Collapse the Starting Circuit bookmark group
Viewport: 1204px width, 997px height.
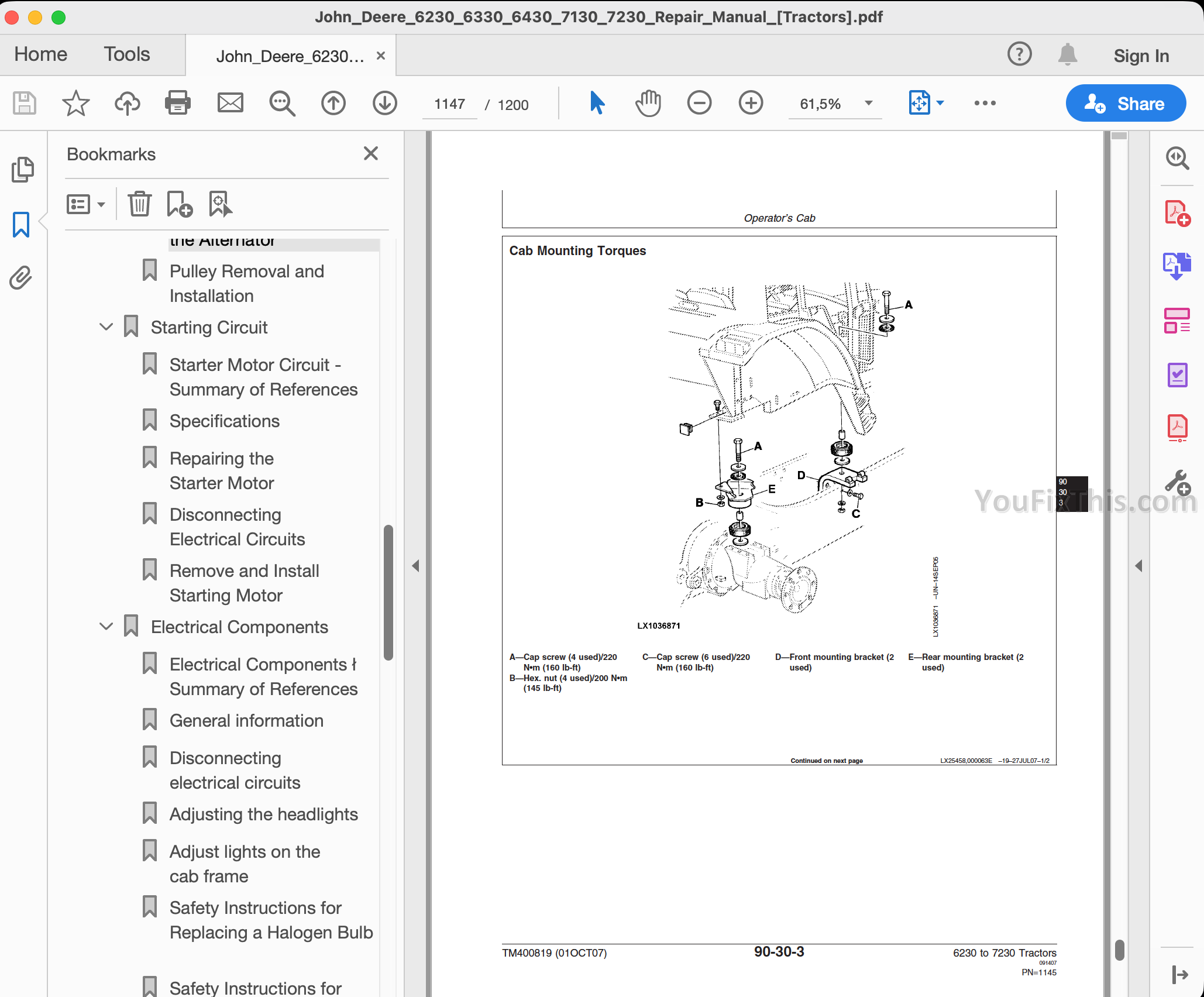[x=106, y=327]
